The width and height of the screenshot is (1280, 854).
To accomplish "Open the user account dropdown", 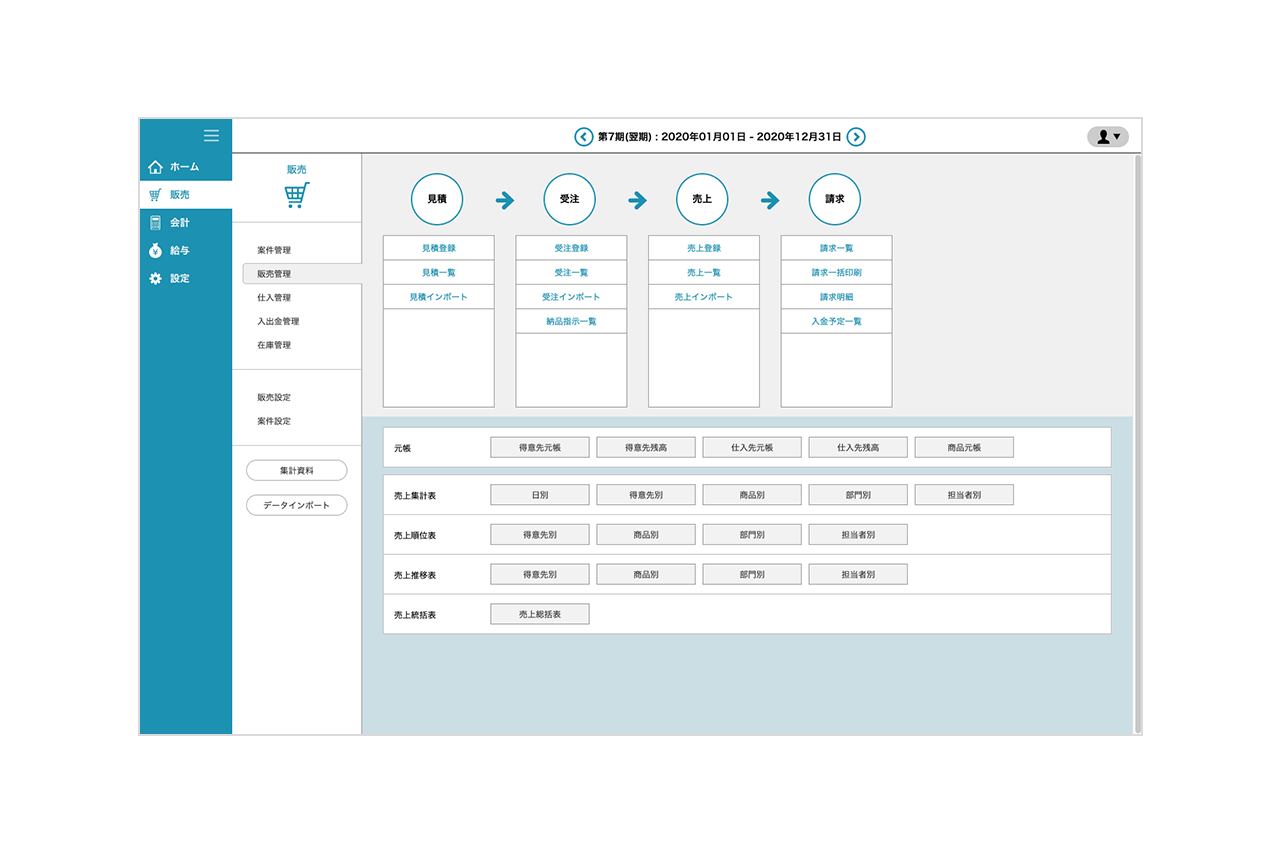I will pos(1108,137).
